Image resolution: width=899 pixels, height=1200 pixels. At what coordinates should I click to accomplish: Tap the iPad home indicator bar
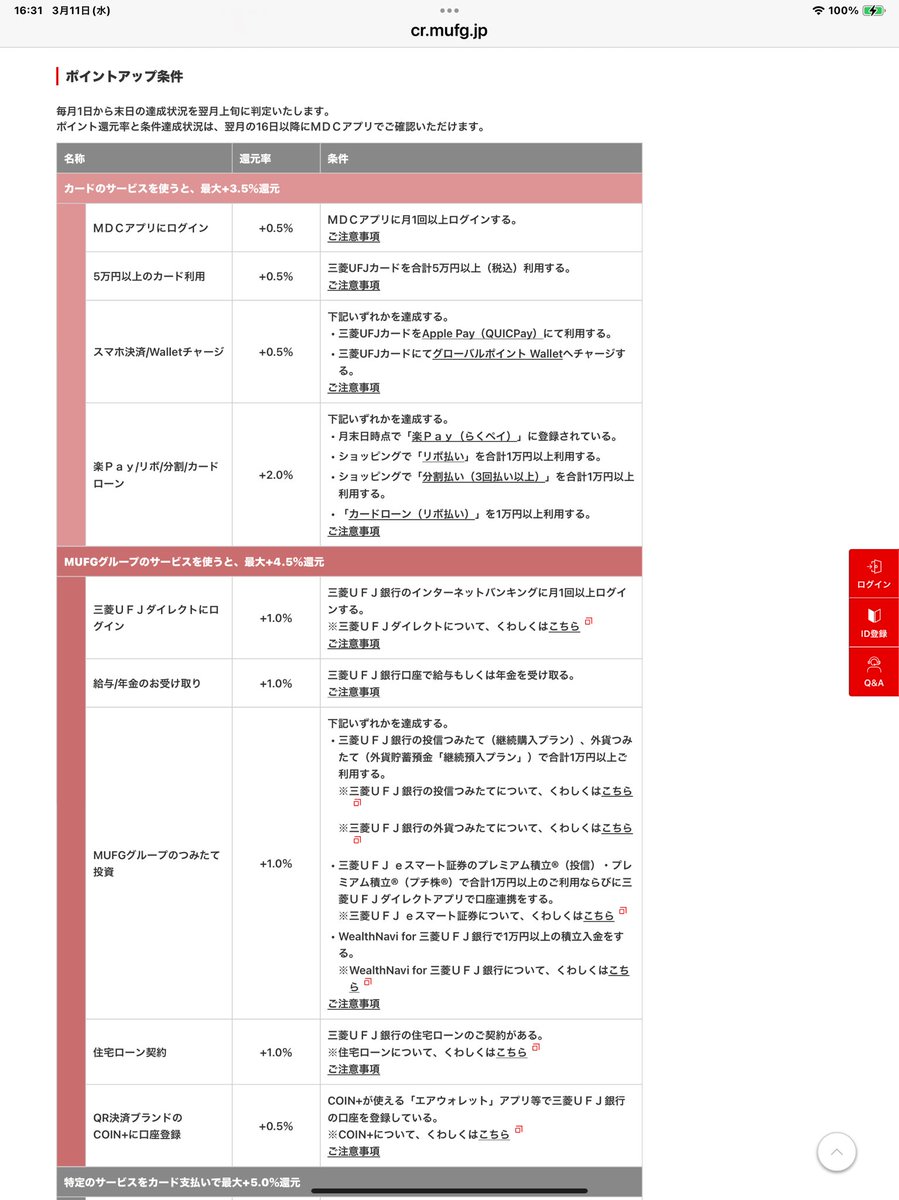click(x=449, y=1190)
